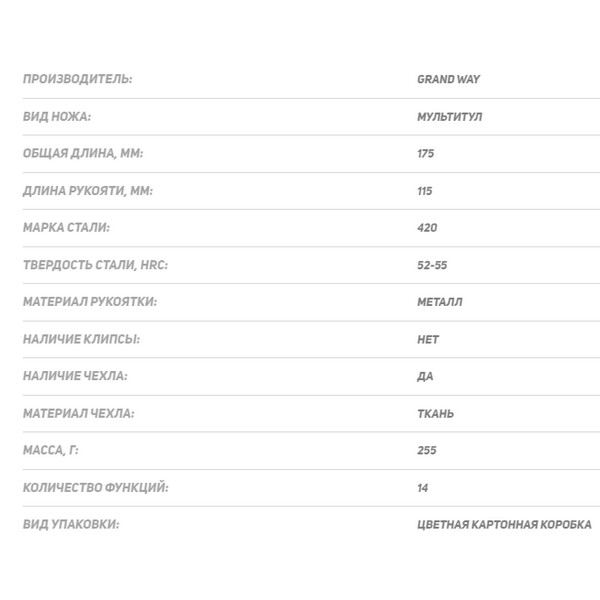
Task: Click the МАТЕРИАЛ РУКОЯТКИ label
Action: click(90, 302)
